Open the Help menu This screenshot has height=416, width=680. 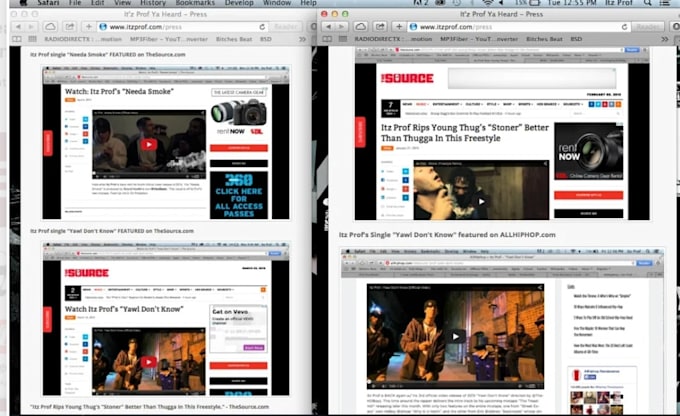coord(308,3)
